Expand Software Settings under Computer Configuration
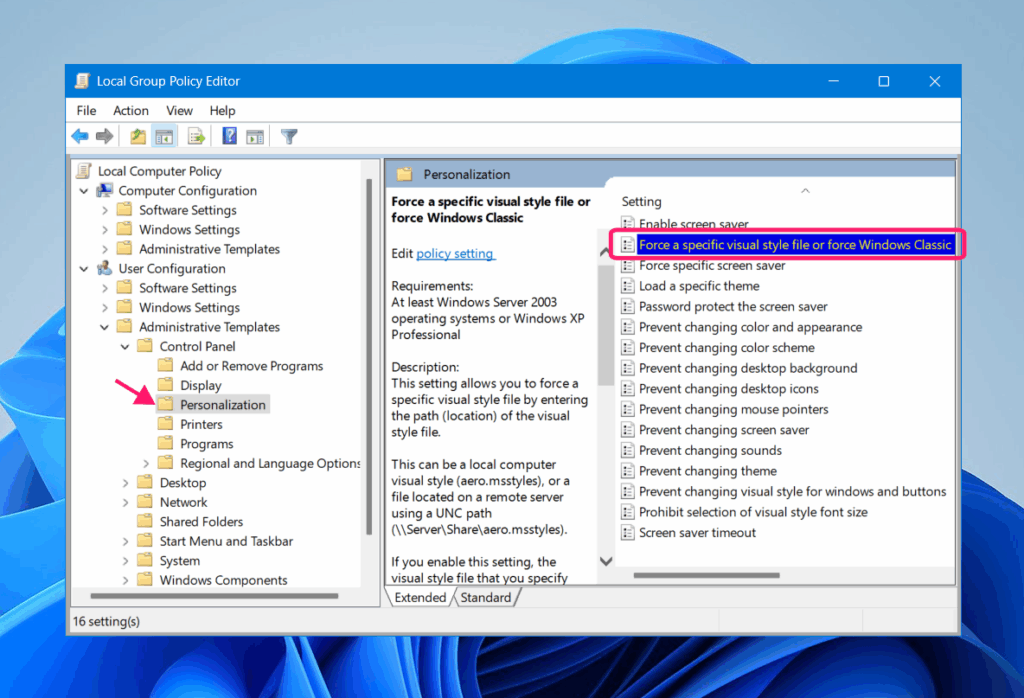Image resolution: width=1024 pixels, height=698 pixels. [104, 210]
